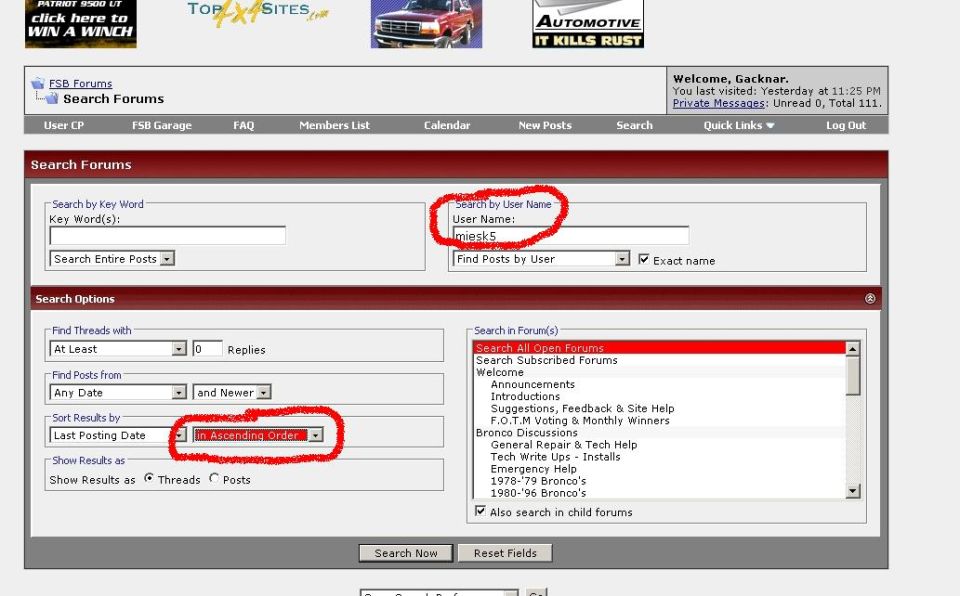Open the Top 4x4 Sites banner
This screenshot has height=596, width=960.
(257, 13)
